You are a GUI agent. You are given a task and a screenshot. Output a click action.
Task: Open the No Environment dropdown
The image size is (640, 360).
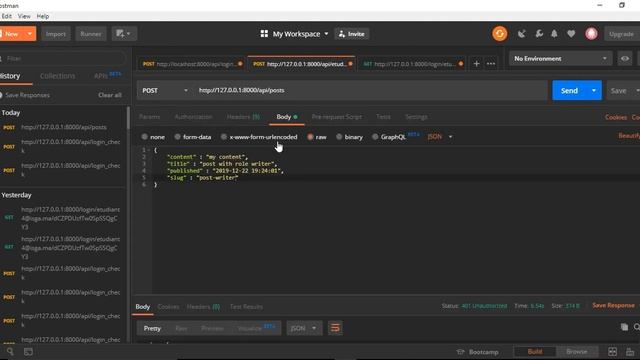[x=560, y=59]
